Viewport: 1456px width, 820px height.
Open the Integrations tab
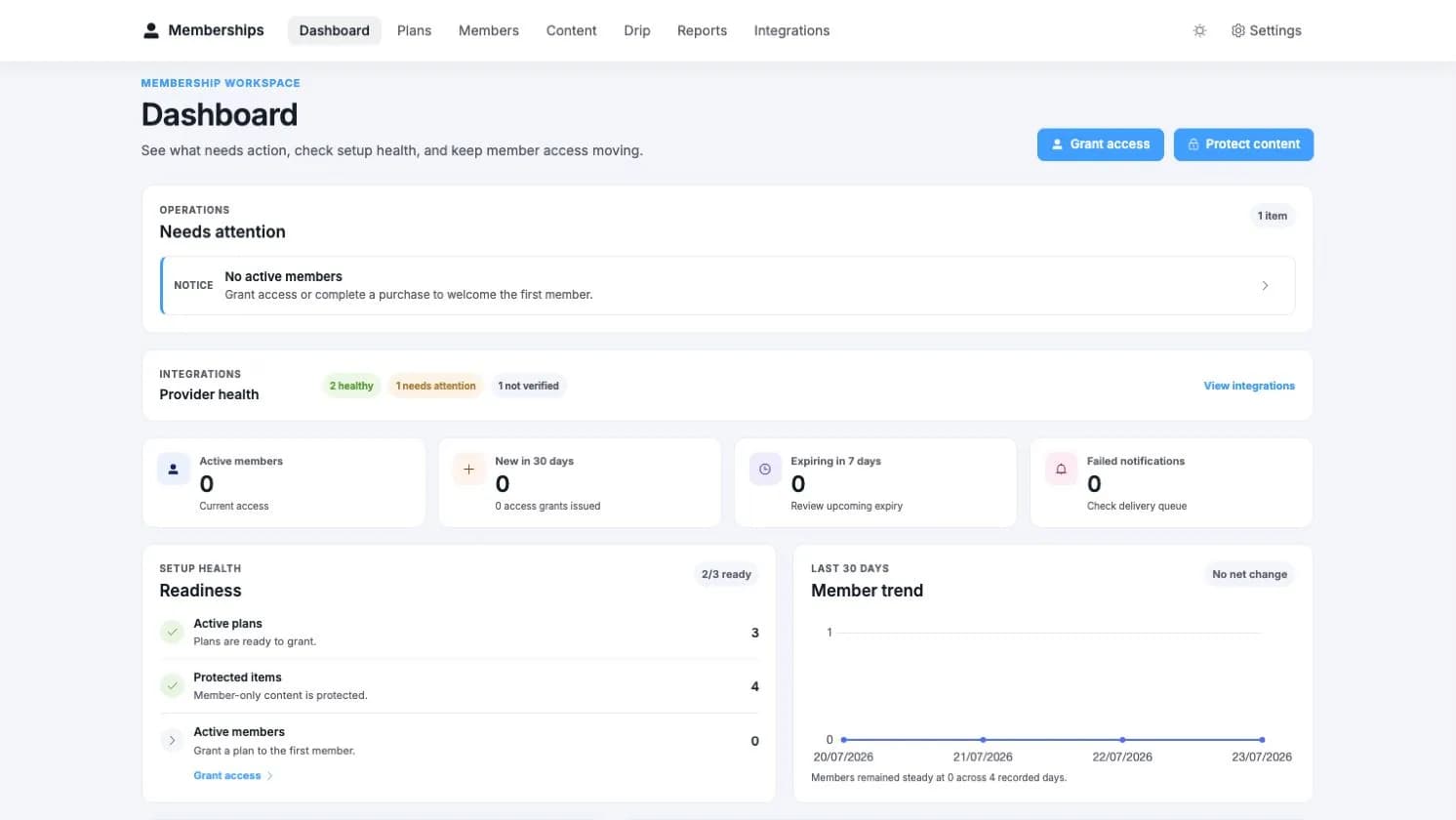click(791, 30)
